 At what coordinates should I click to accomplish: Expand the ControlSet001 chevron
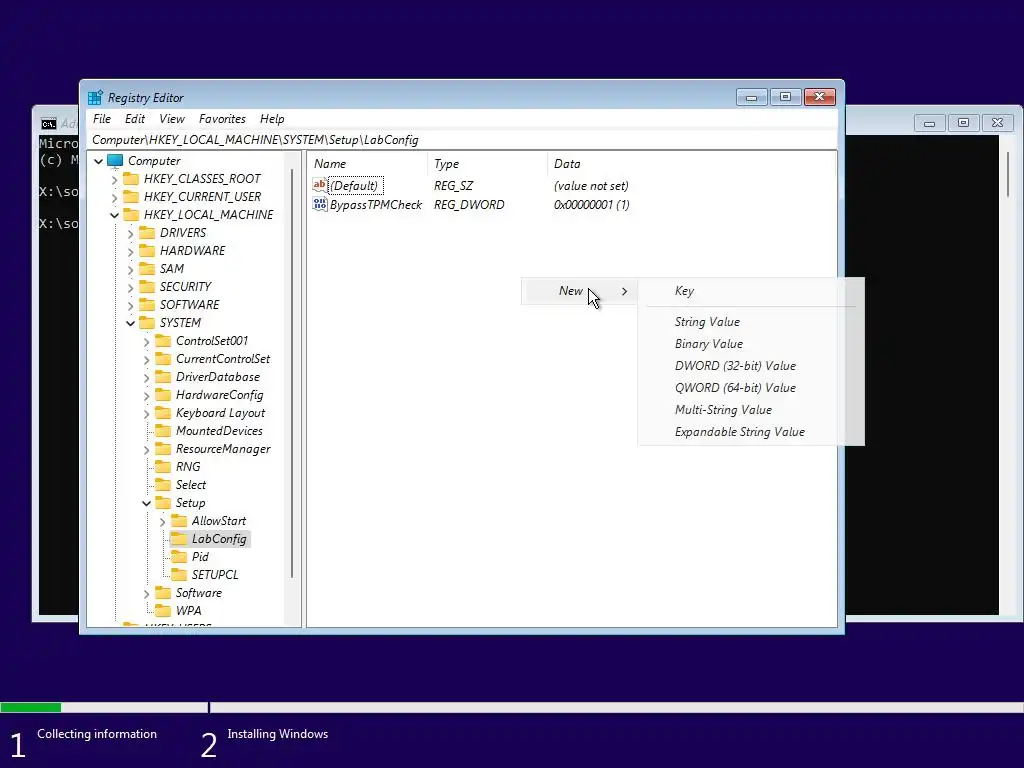(147, 341)
